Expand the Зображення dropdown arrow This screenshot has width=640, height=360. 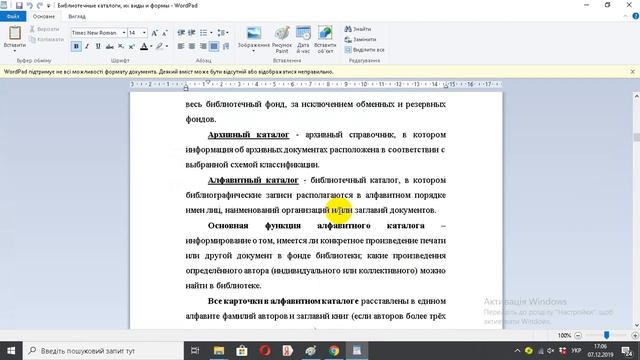point(253,51)
